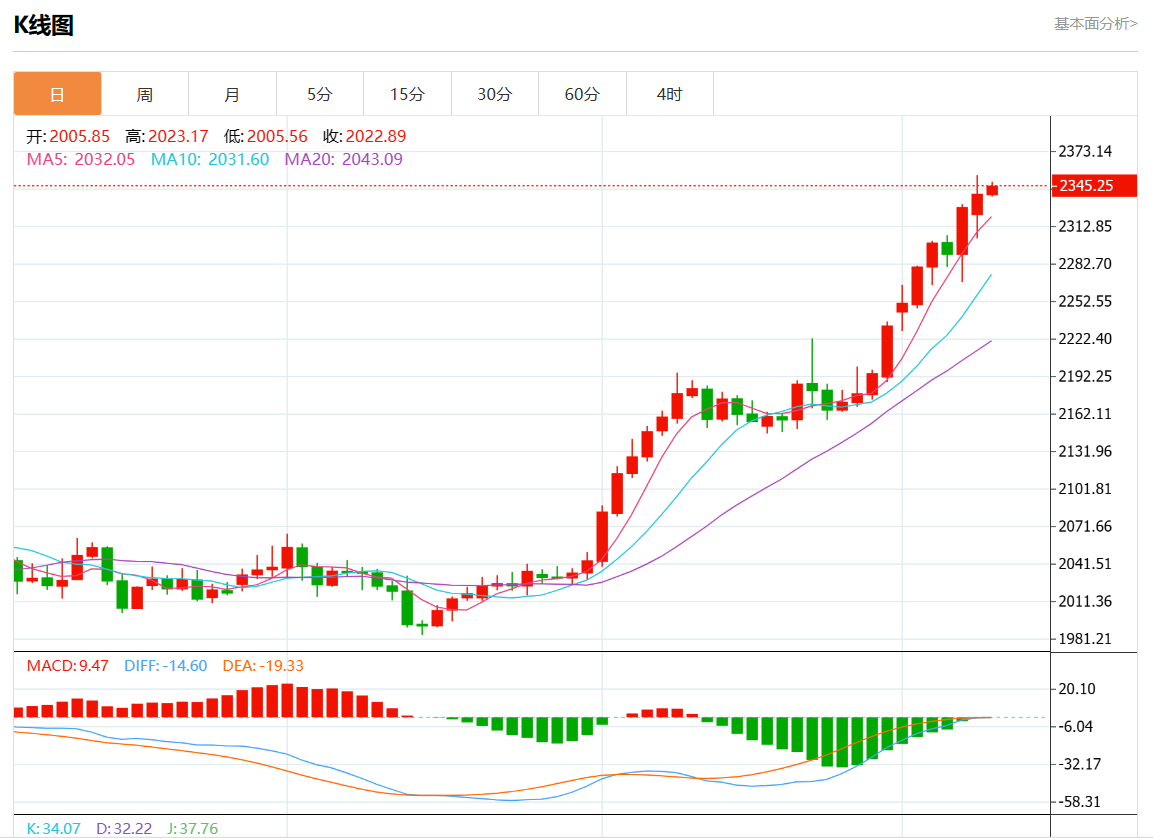Click the 2041.51 price axis label
Image resolution: width=1153 pixels, height=838 pixels.
point(1085,564)
